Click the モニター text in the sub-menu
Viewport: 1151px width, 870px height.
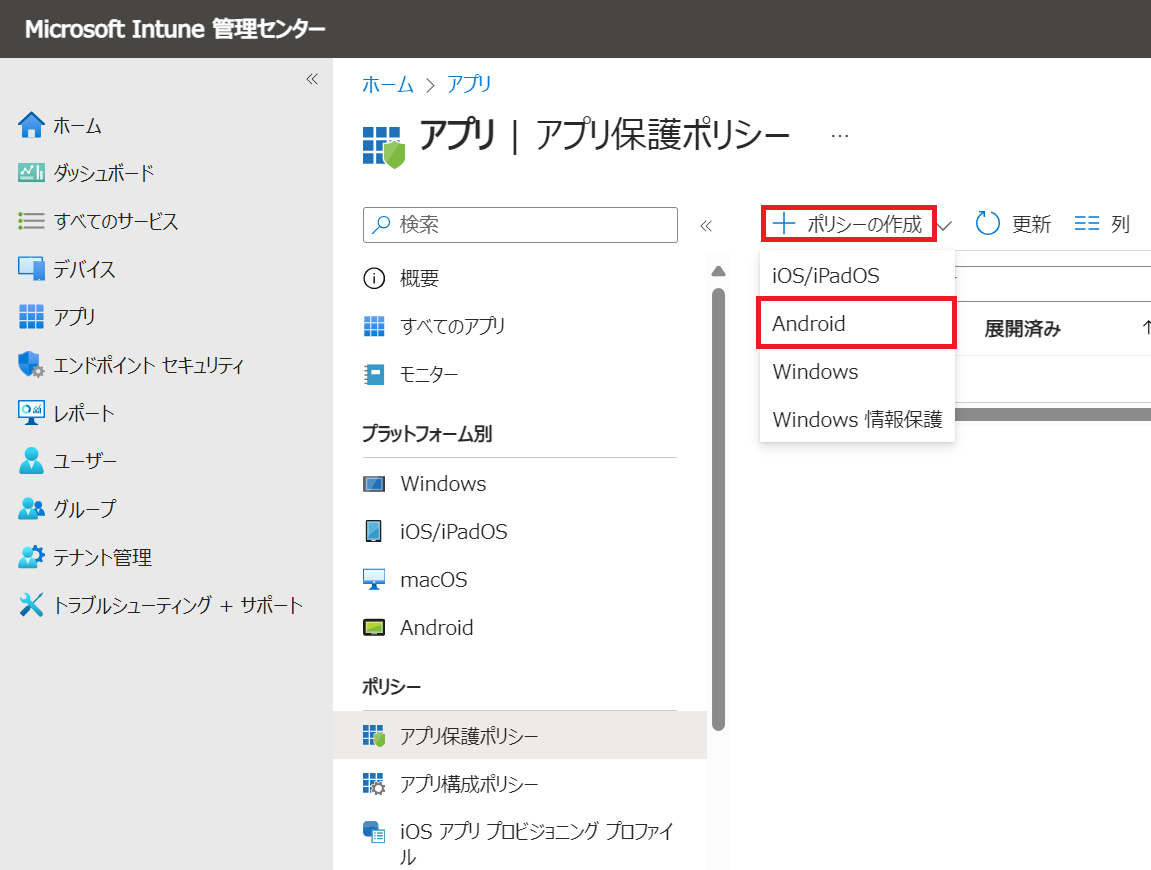pos(429,374)
